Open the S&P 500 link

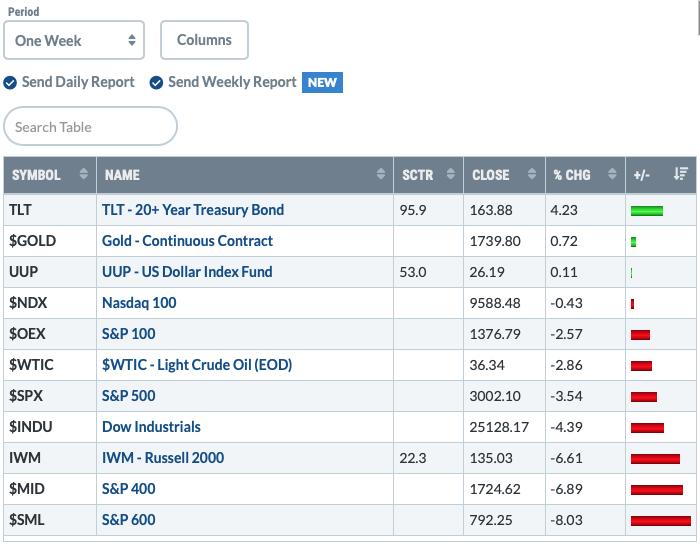[x=129, y=396]
